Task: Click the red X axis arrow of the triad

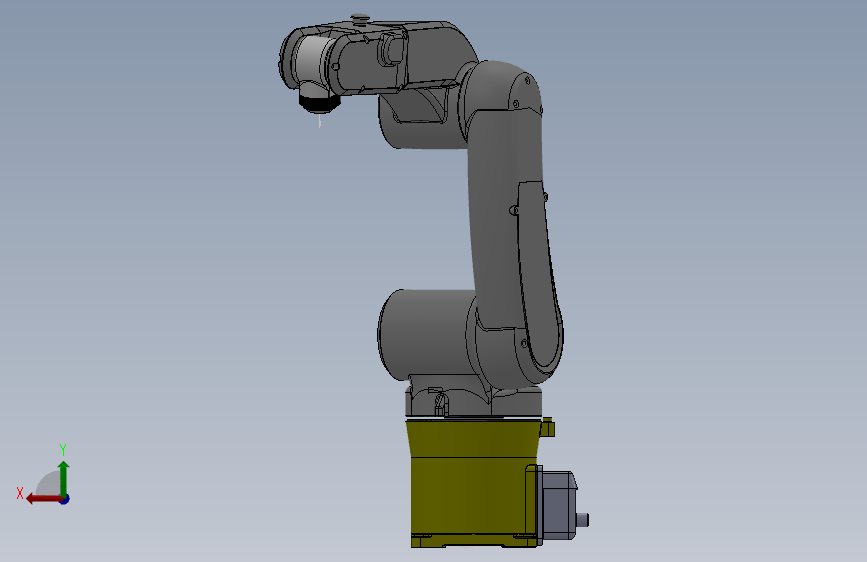Action: [44, 499]
